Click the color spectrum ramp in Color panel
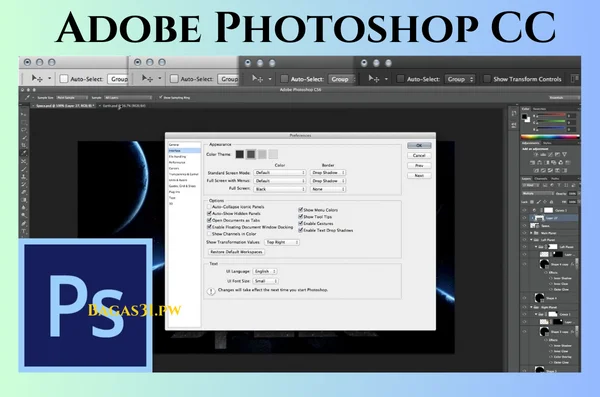 point(550,137)
